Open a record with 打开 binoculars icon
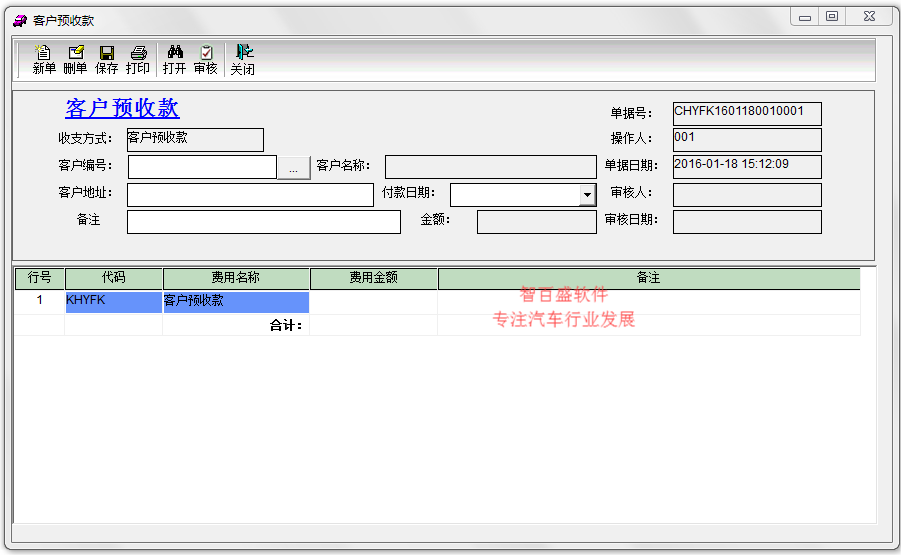This screenshot has width=901, height=555. click(175, 60)
